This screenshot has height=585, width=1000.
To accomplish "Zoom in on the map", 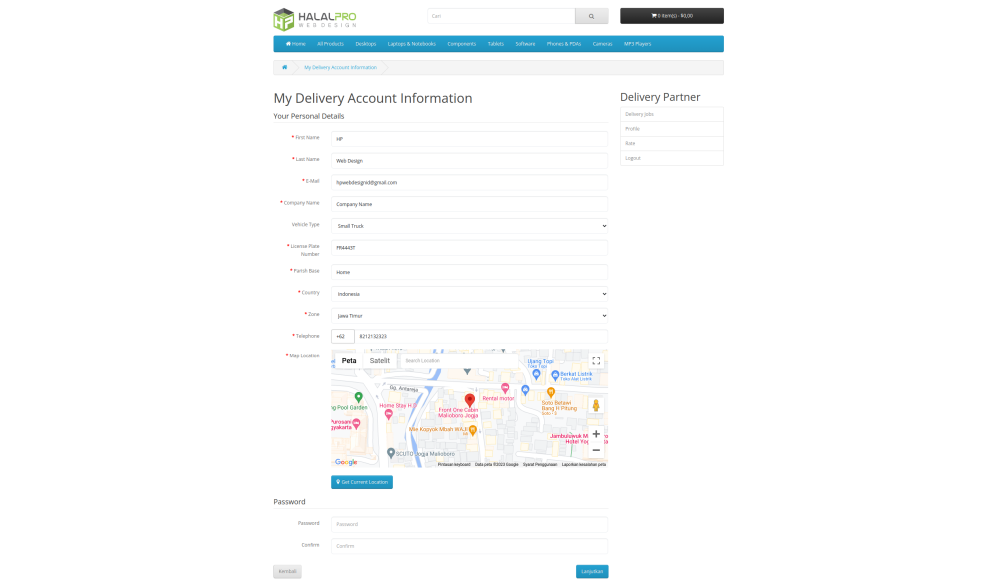I will (596, 434).
